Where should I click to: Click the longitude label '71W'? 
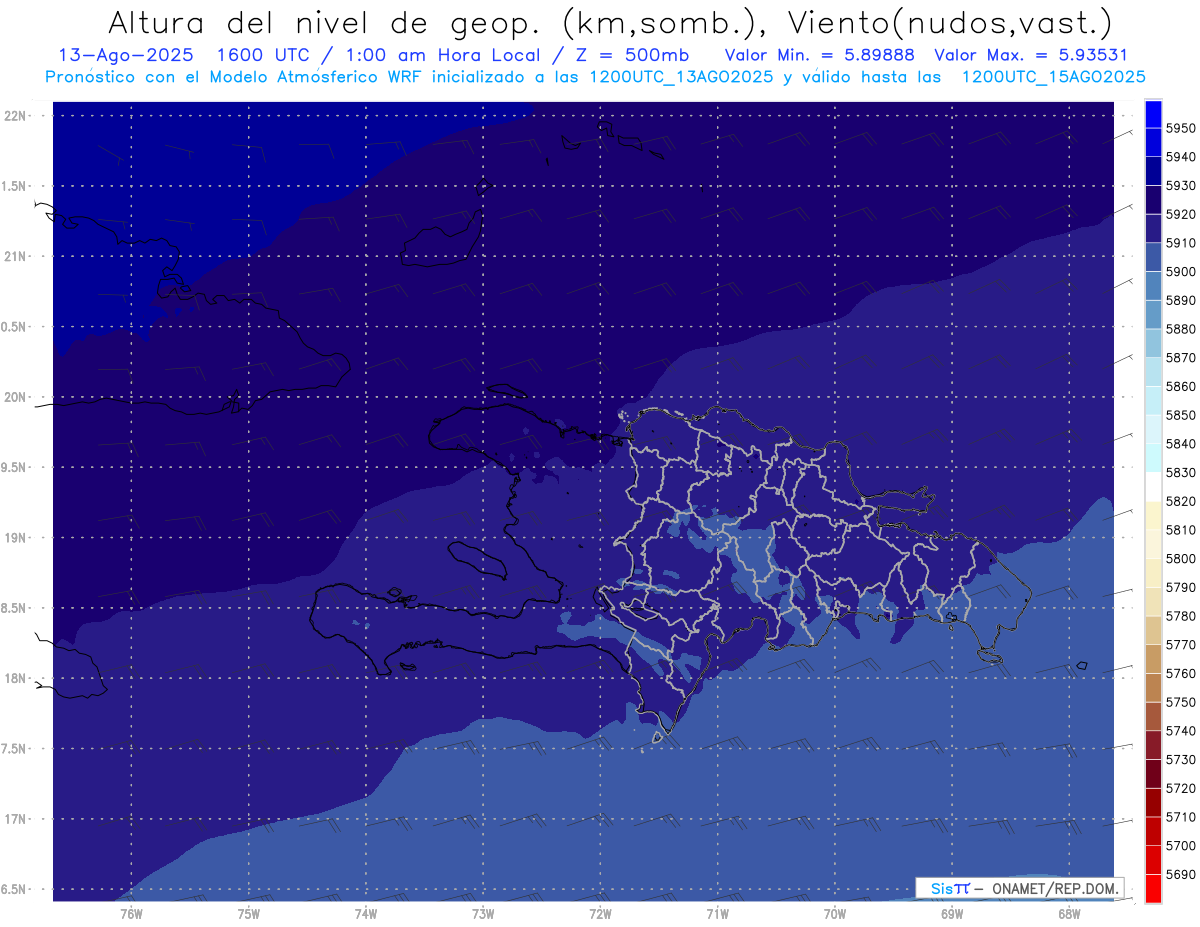(717, 913)
